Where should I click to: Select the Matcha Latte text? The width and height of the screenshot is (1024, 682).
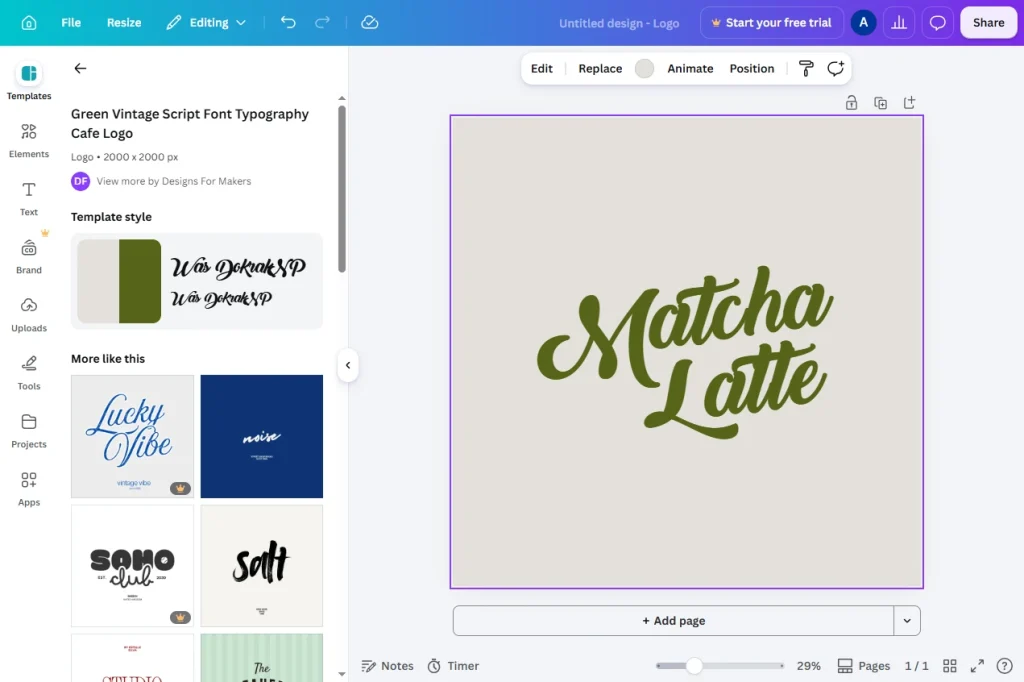tap(685, 352)
